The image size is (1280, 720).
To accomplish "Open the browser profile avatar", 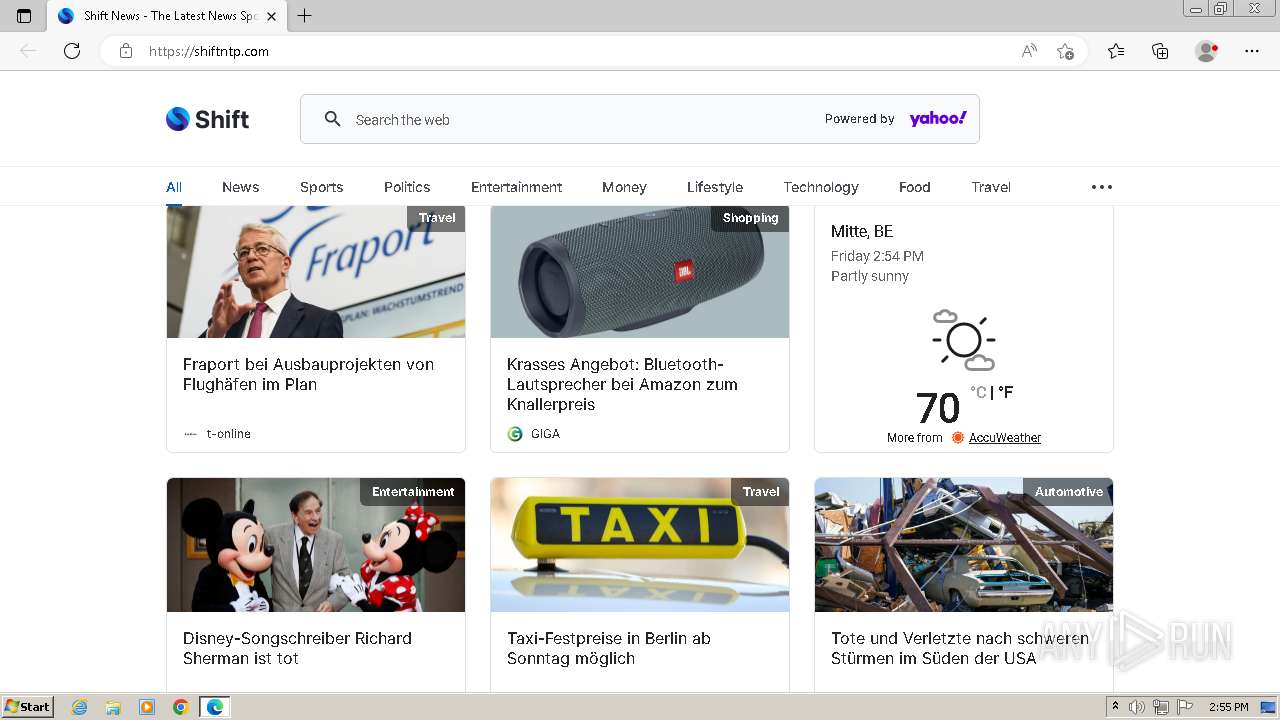I will pyautogui.click(x=1206, y=51).
